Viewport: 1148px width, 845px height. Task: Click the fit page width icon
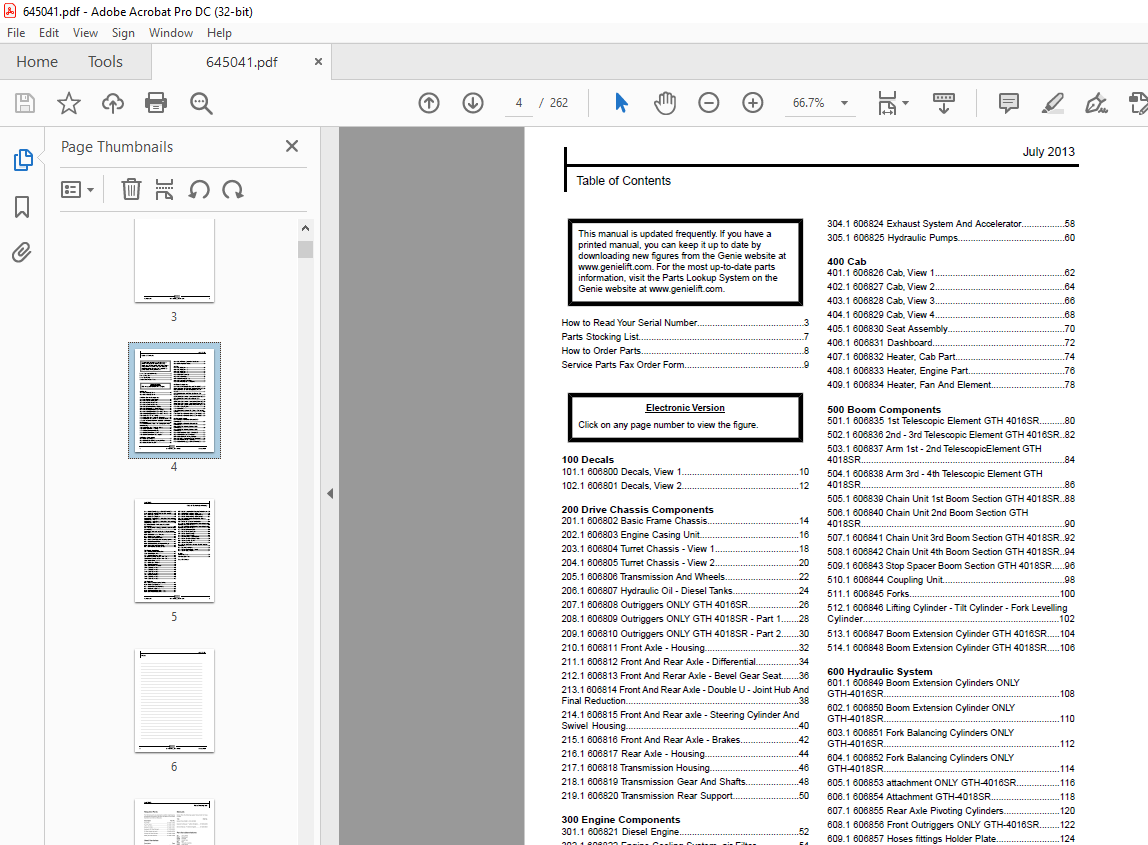(x=887, y=103)
